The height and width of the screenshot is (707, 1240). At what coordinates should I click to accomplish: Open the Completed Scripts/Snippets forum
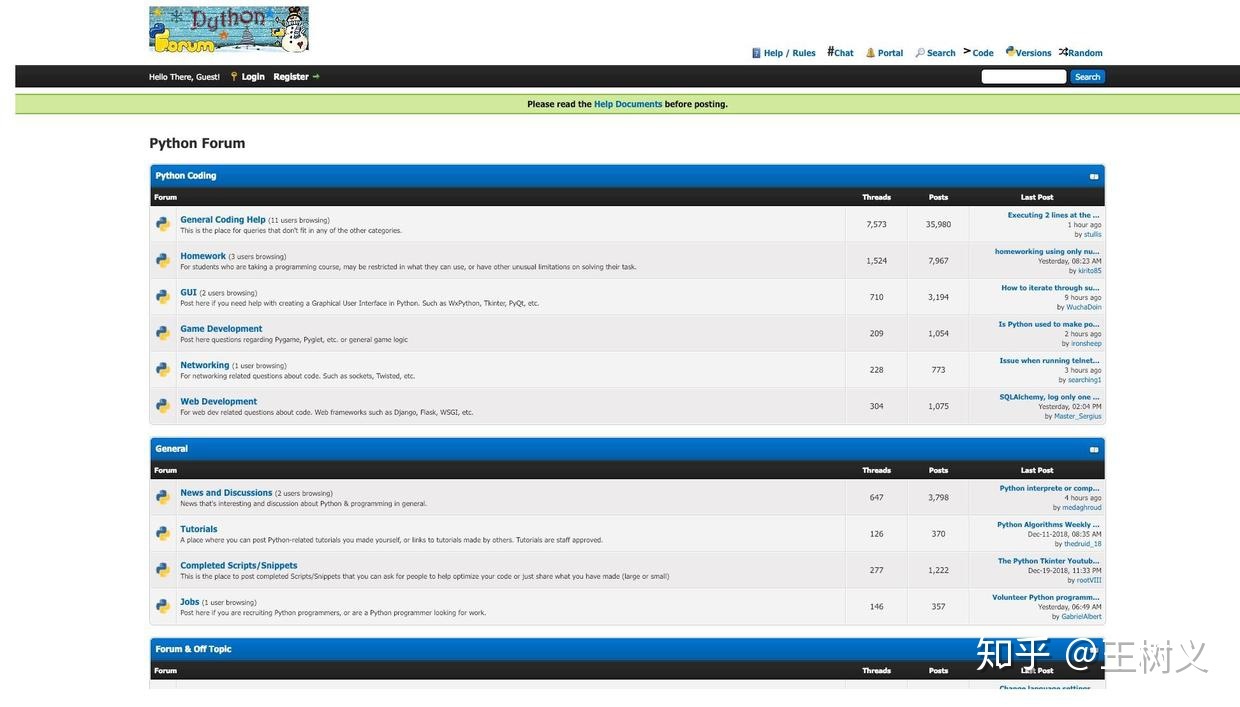pyautogui.click(x=239, y=566)
